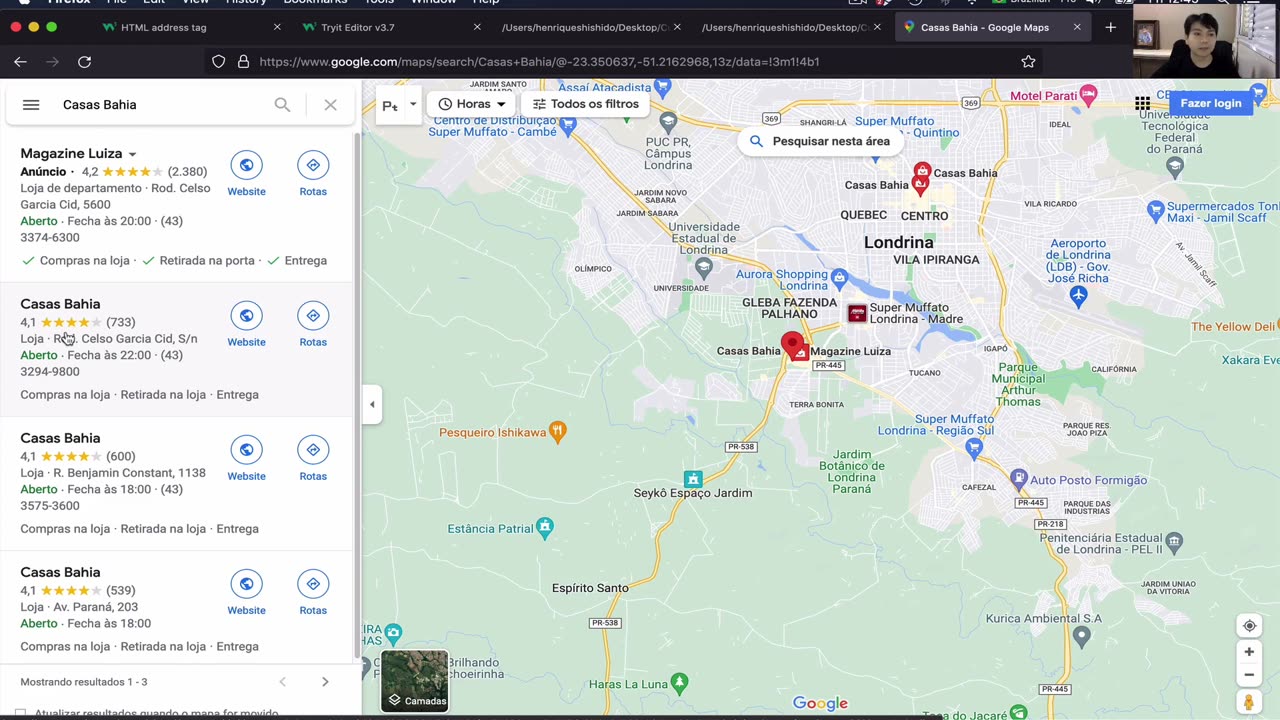Click the Casas Bahia search field
This screenshot has width=1280, height=720.
click(160, 104)
